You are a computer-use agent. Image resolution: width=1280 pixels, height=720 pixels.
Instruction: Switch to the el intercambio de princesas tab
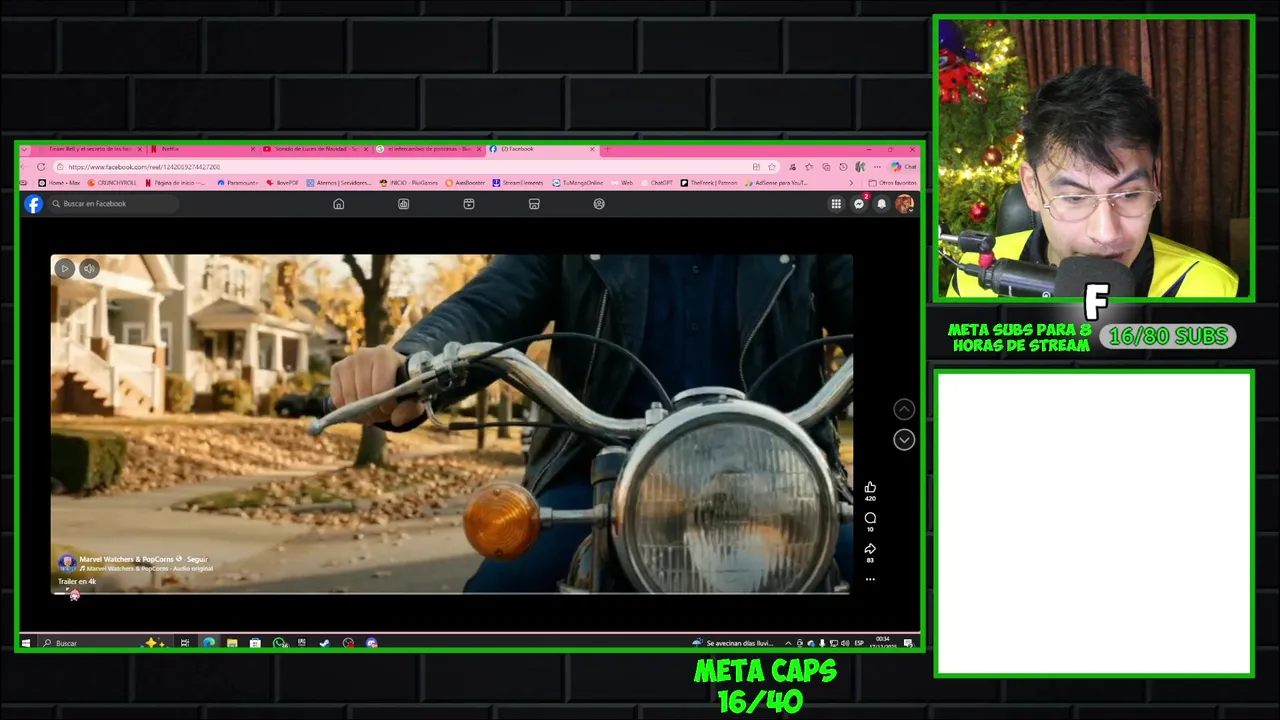[x=429, y=149]
